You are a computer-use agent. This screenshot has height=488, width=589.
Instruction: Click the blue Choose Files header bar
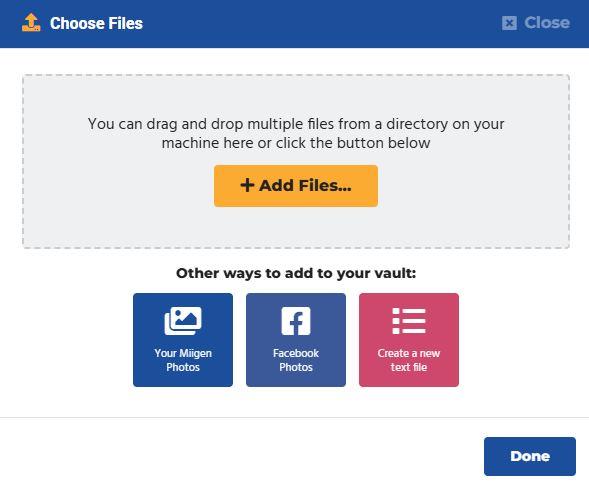pos(294,24)
